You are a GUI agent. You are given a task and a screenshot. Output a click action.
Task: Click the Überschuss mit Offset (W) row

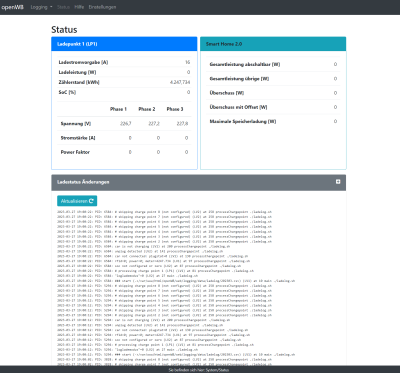(x=273, y=107)
